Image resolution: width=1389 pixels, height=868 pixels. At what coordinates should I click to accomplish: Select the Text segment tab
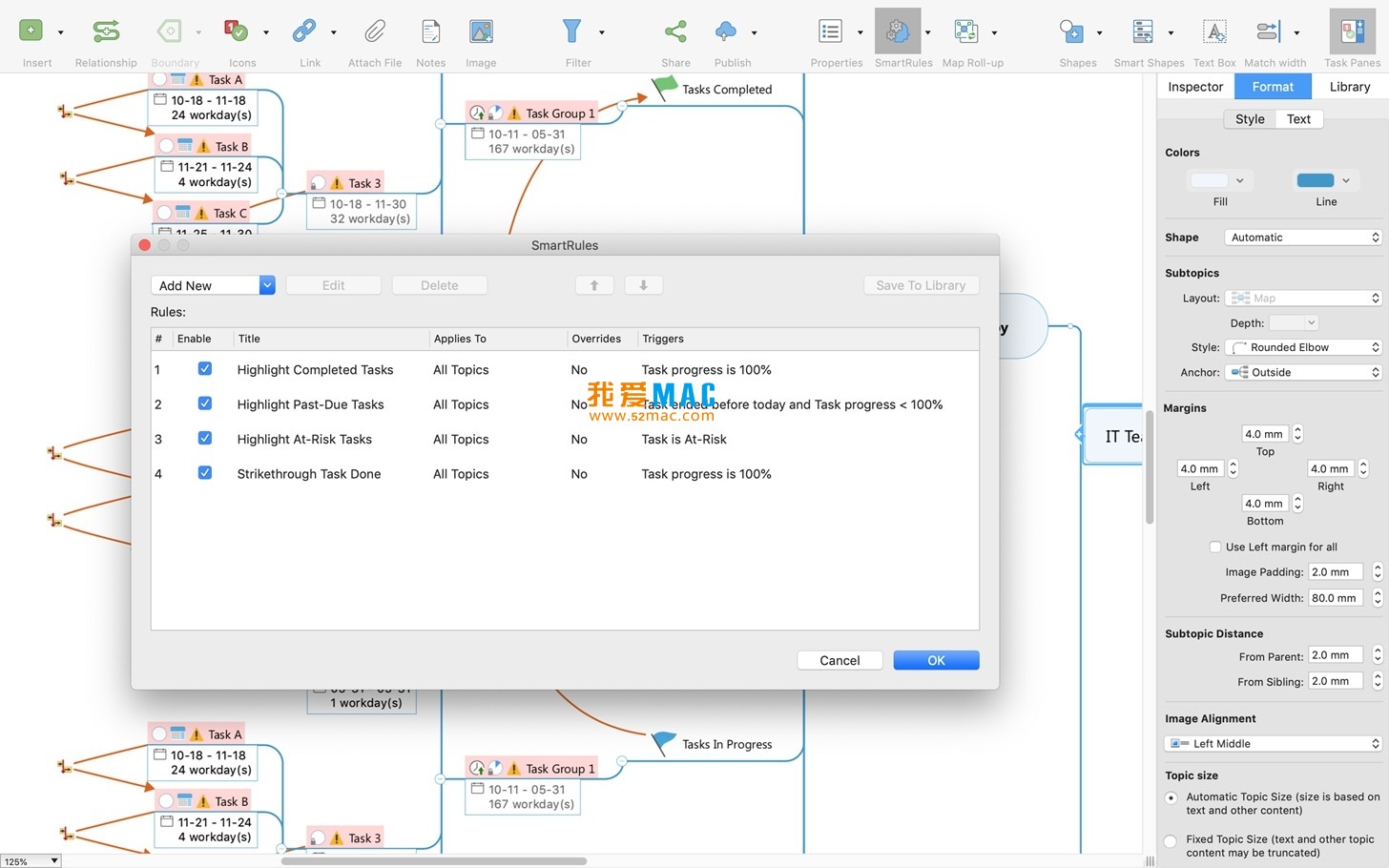(x=1298, y=119)
